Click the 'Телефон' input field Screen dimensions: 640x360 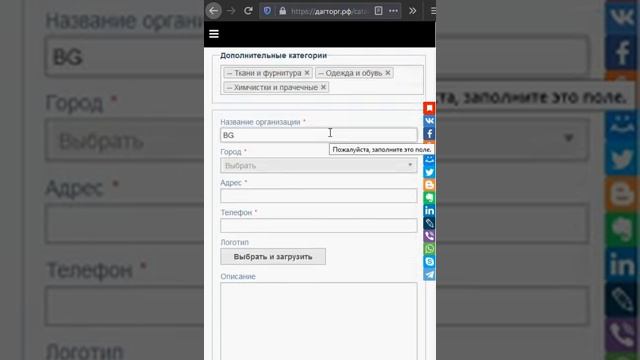click(318, 225)
